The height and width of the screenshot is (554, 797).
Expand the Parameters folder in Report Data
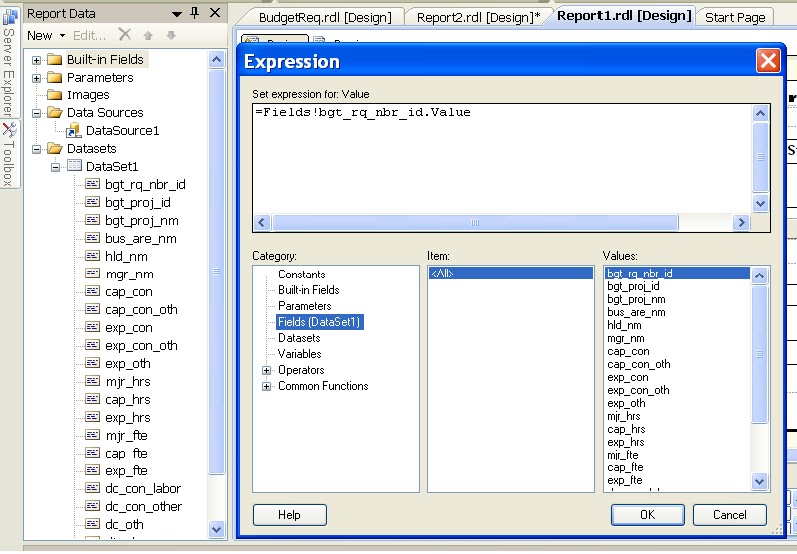(x=36, y=78)
